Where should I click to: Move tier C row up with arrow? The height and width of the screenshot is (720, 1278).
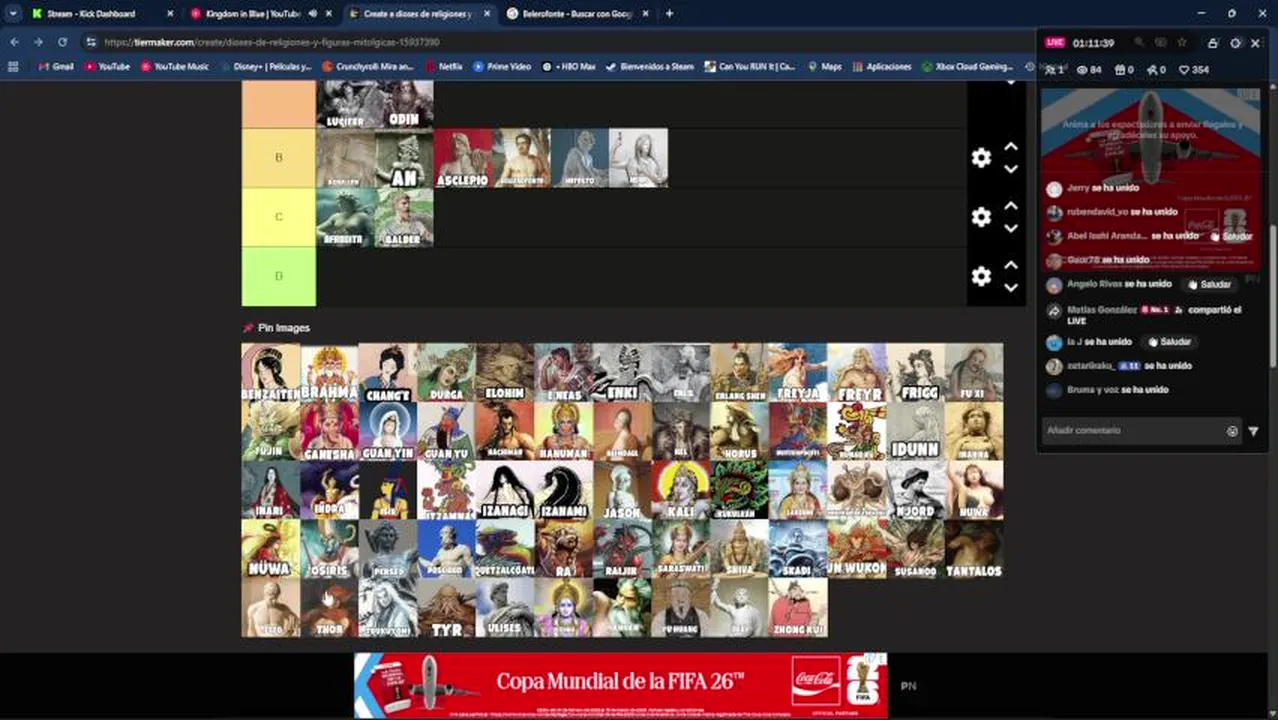point(1011,206)
